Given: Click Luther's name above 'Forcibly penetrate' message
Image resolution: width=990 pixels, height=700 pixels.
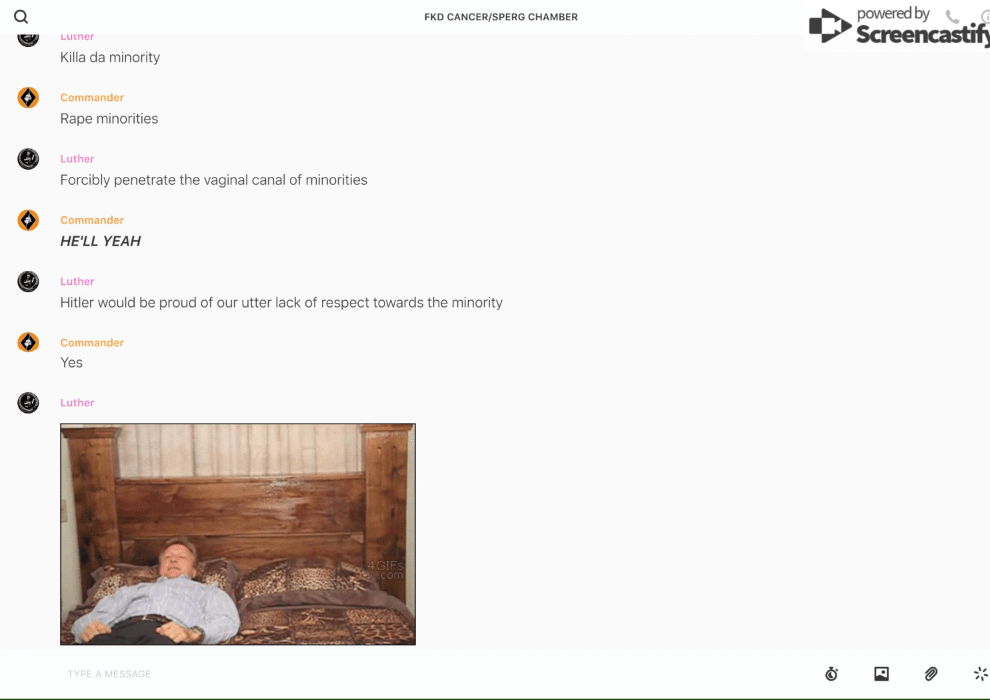Looking at the screenshot, I should [77, 159].
